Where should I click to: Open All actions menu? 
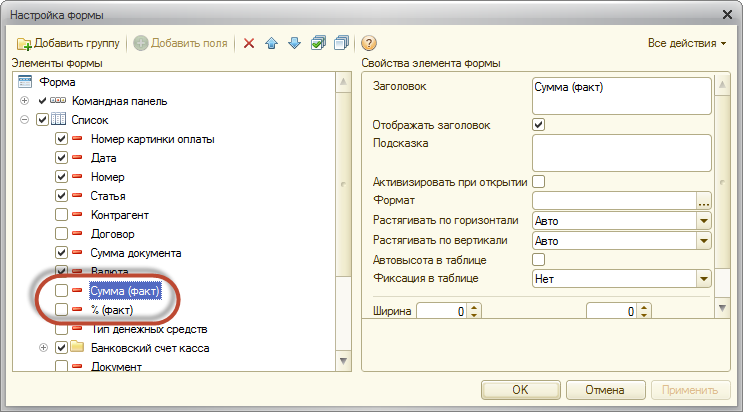[687, 43]
